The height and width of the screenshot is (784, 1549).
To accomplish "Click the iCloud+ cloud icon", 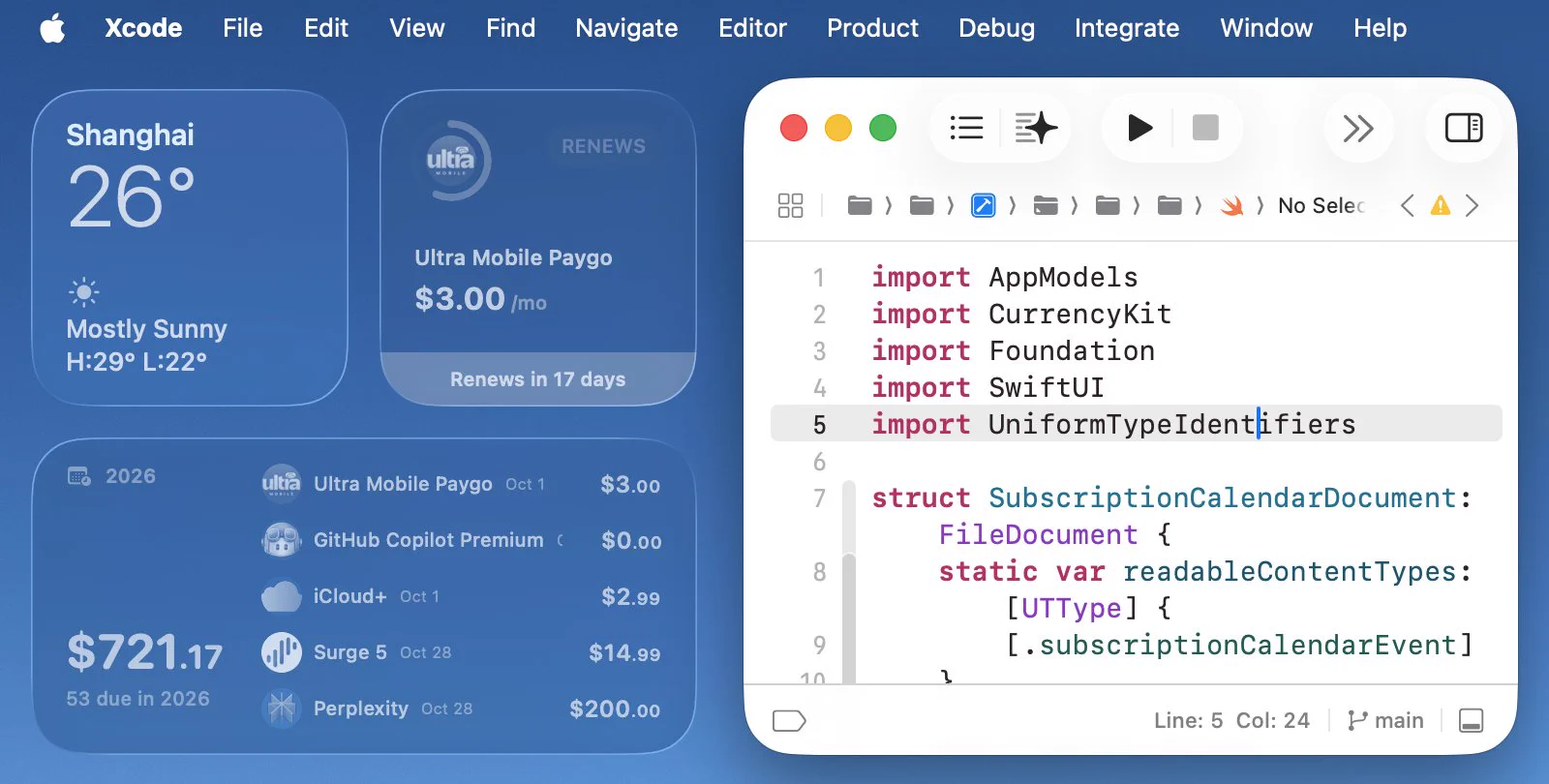I will 281,595.
